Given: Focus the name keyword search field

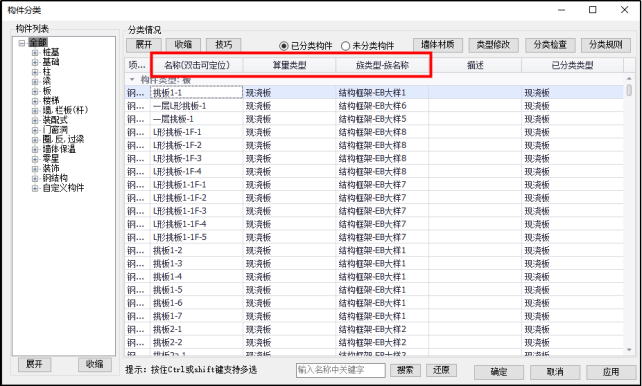Looking at the screenshot, I should coord(340,370).
